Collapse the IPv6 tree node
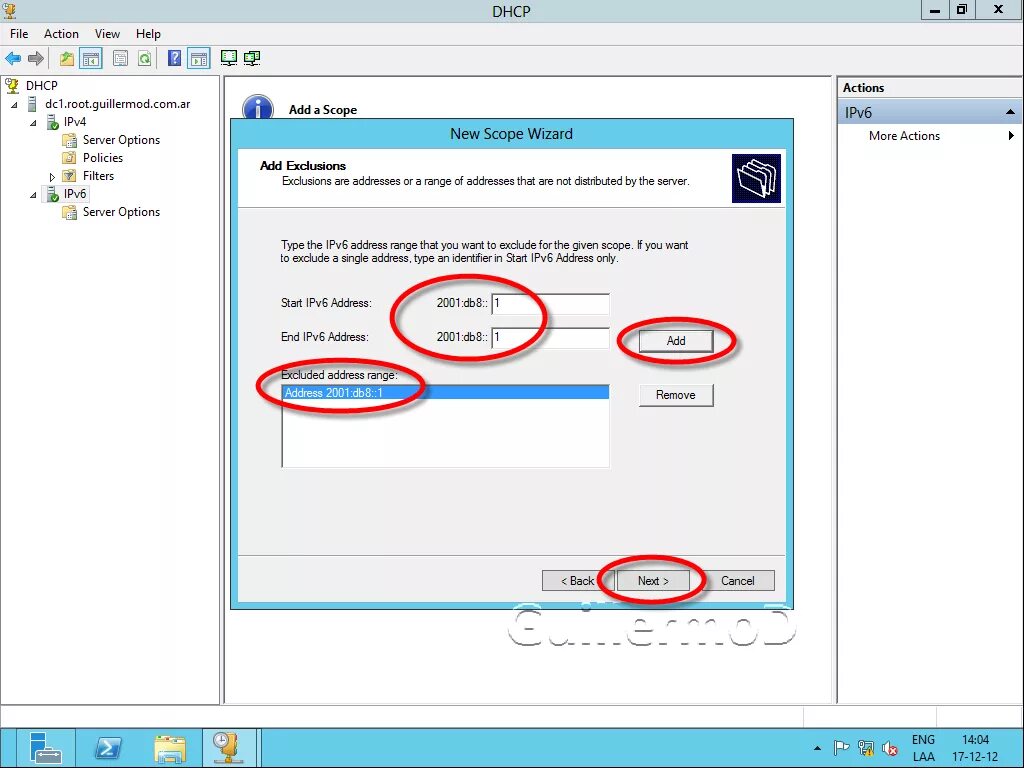The width and height of the screenshot is (1024, 768). click(33, 195)
